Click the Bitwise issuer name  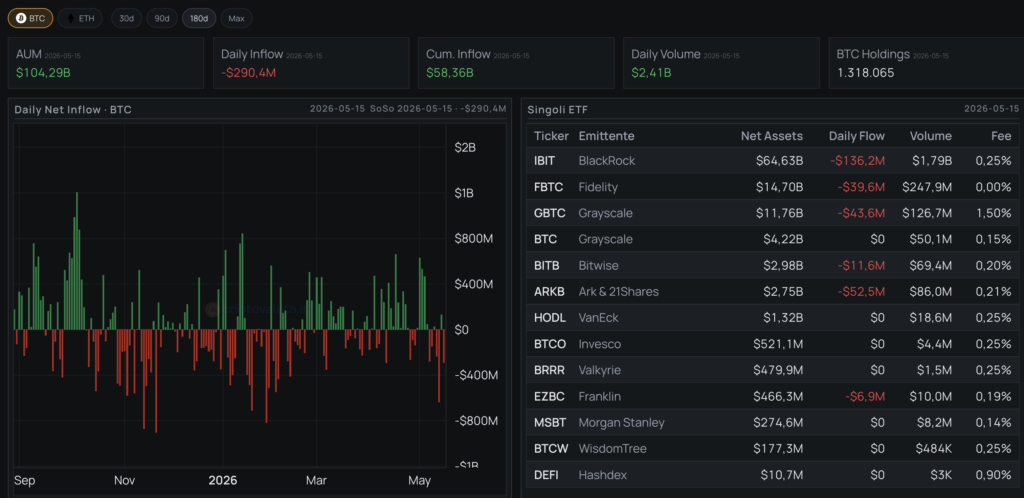(598, 265)
